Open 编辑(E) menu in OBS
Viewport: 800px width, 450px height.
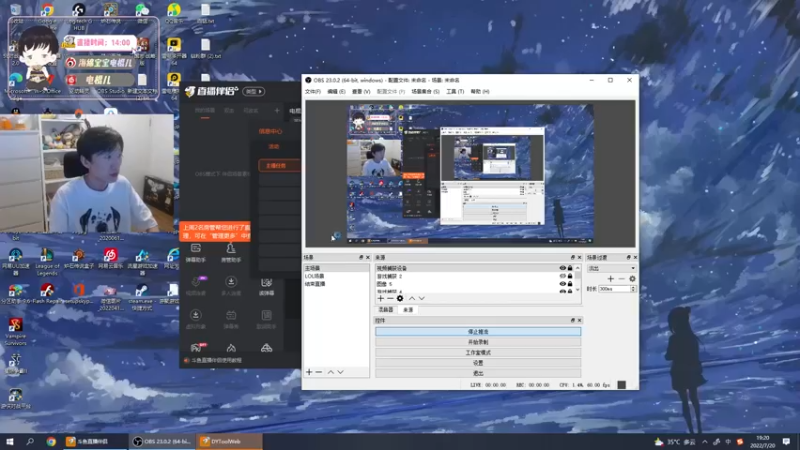click(x=336, y=91)
